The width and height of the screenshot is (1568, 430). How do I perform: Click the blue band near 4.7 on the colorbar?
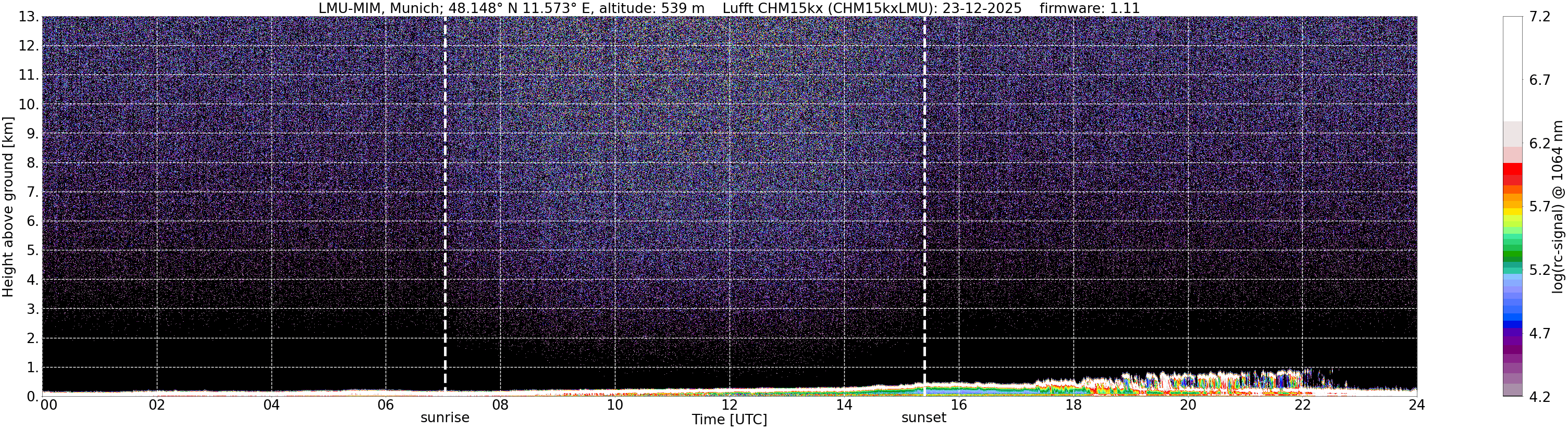pos(1513,325)
